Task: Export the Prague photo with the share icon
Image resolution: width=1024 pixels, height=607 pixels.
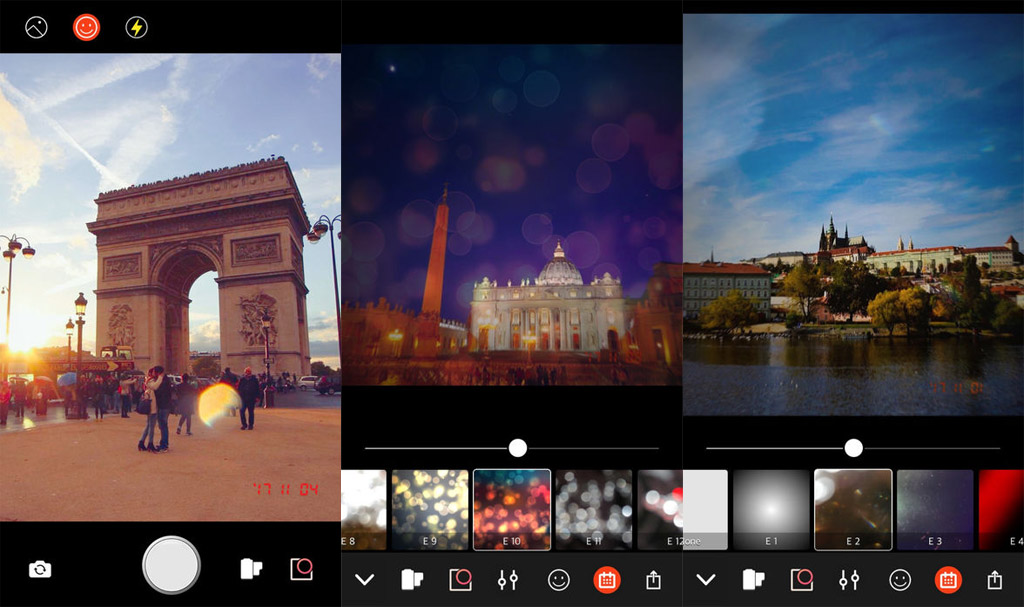Action: point(994,580)
